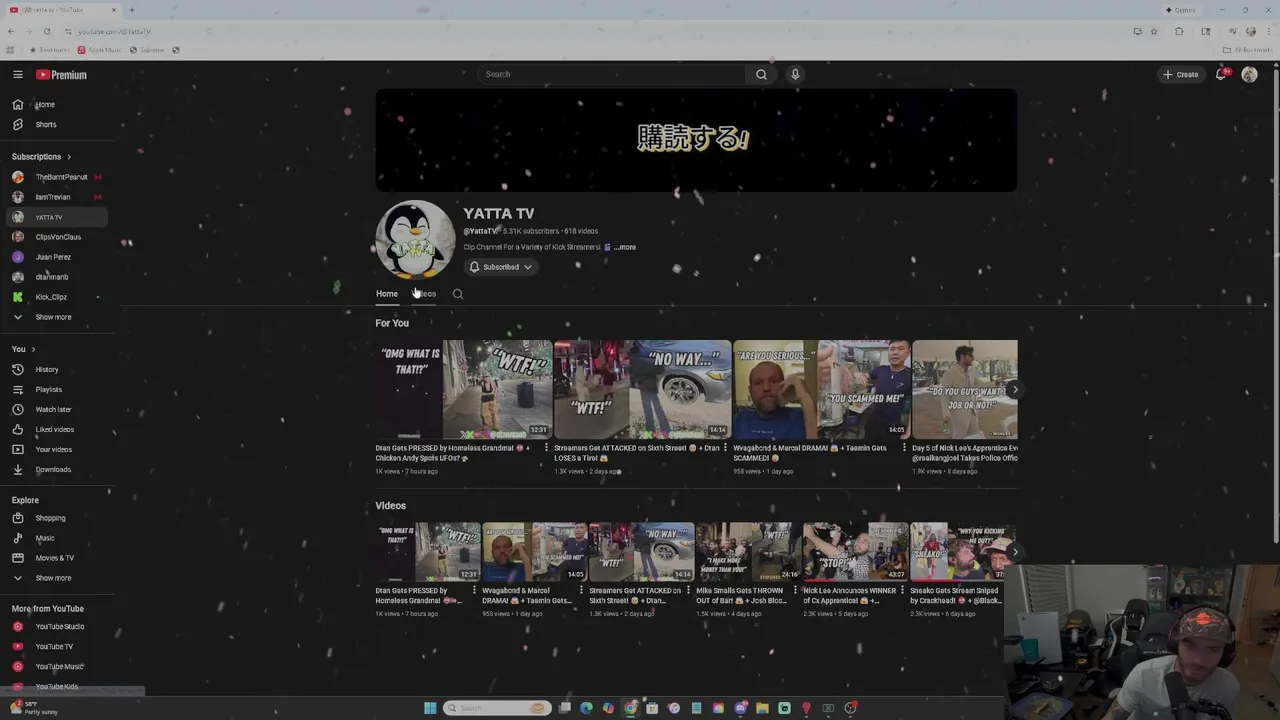The width and height of the screenshot is (1280, 720).
Task: Reload the page in the browser
Action: click(x=46, y=31)
